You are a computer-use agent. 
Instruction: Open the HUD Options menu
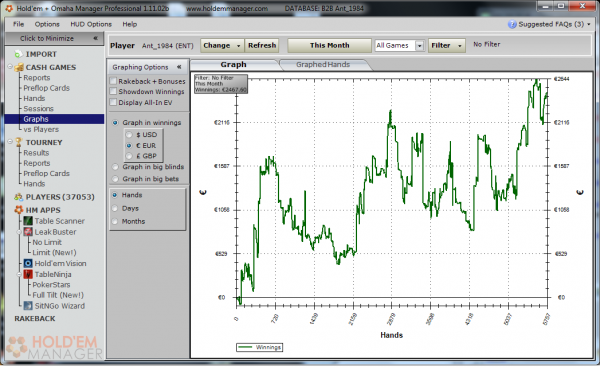tap(91, 24)
